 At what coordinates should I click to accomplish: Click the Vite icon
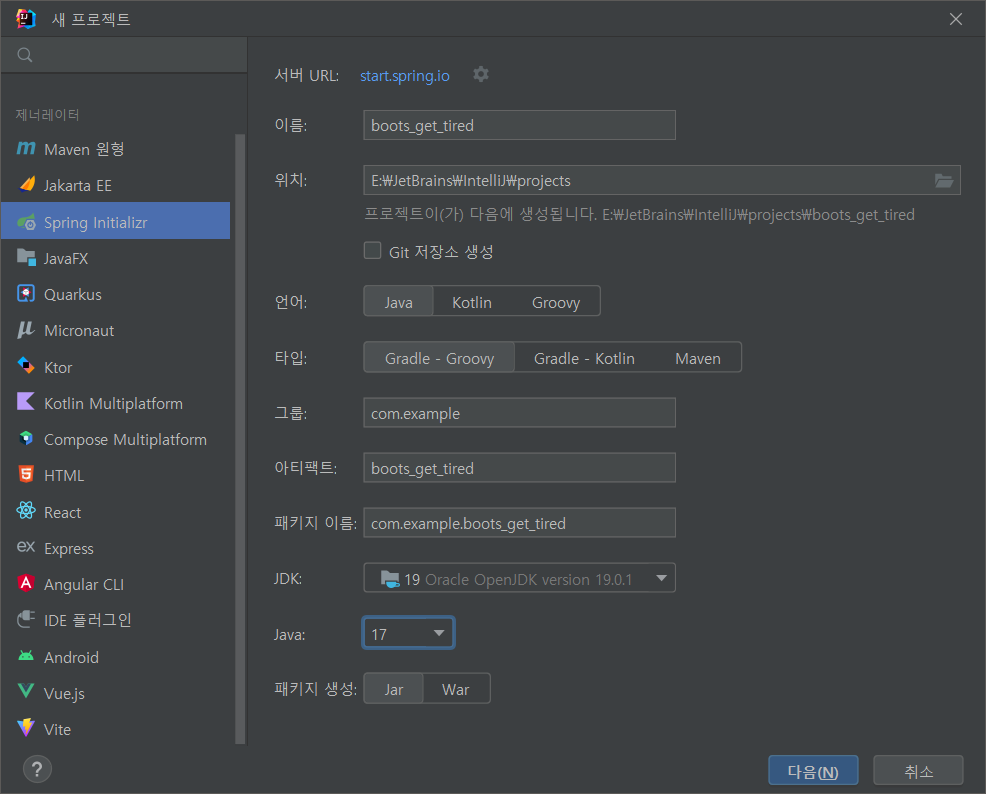[x=26, y=727]
